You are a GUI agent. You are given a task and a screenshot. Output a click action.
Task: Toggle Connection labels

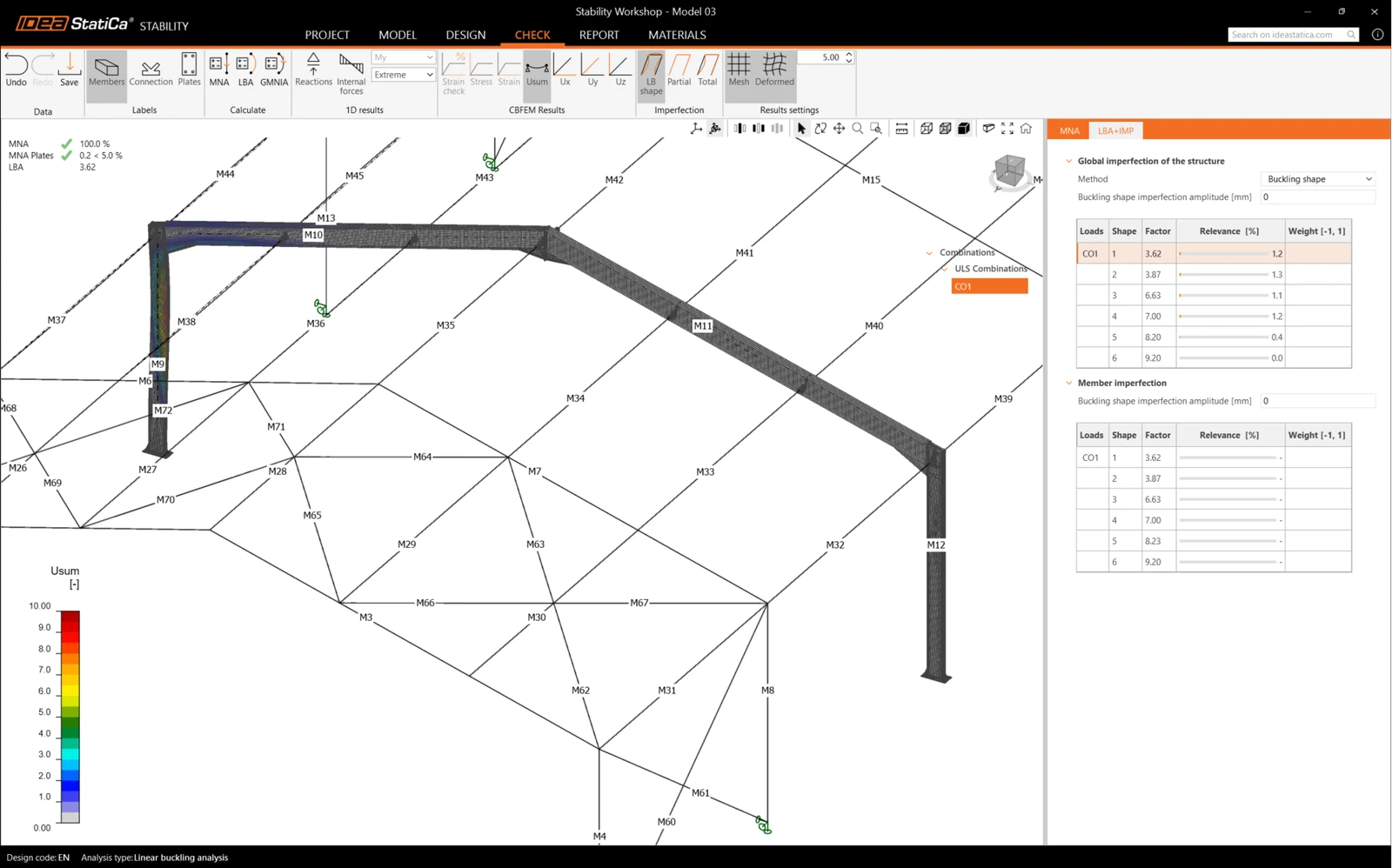tap(151, 71)
